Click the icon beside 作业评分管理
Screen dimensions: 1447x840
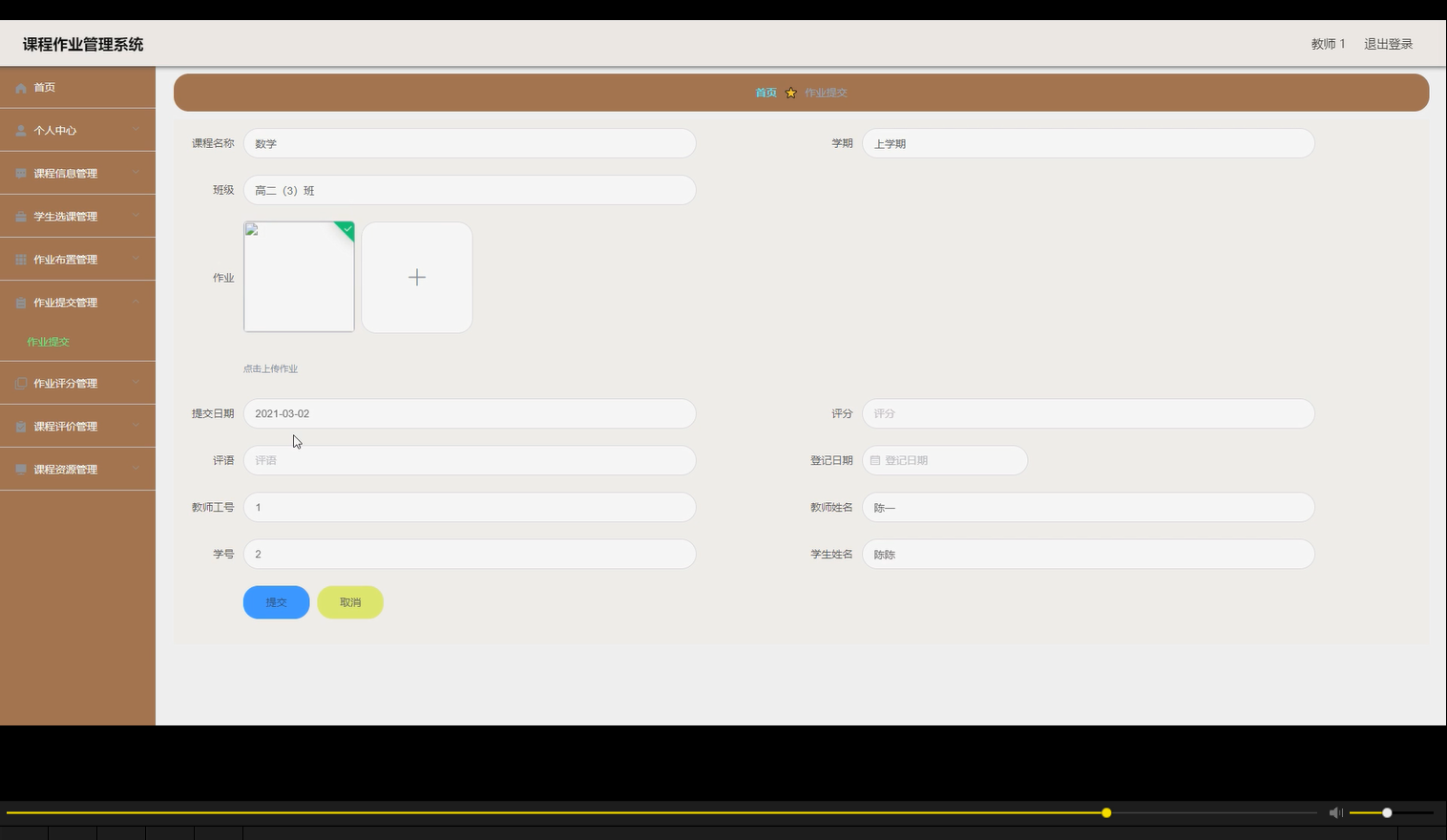(21, 384)
